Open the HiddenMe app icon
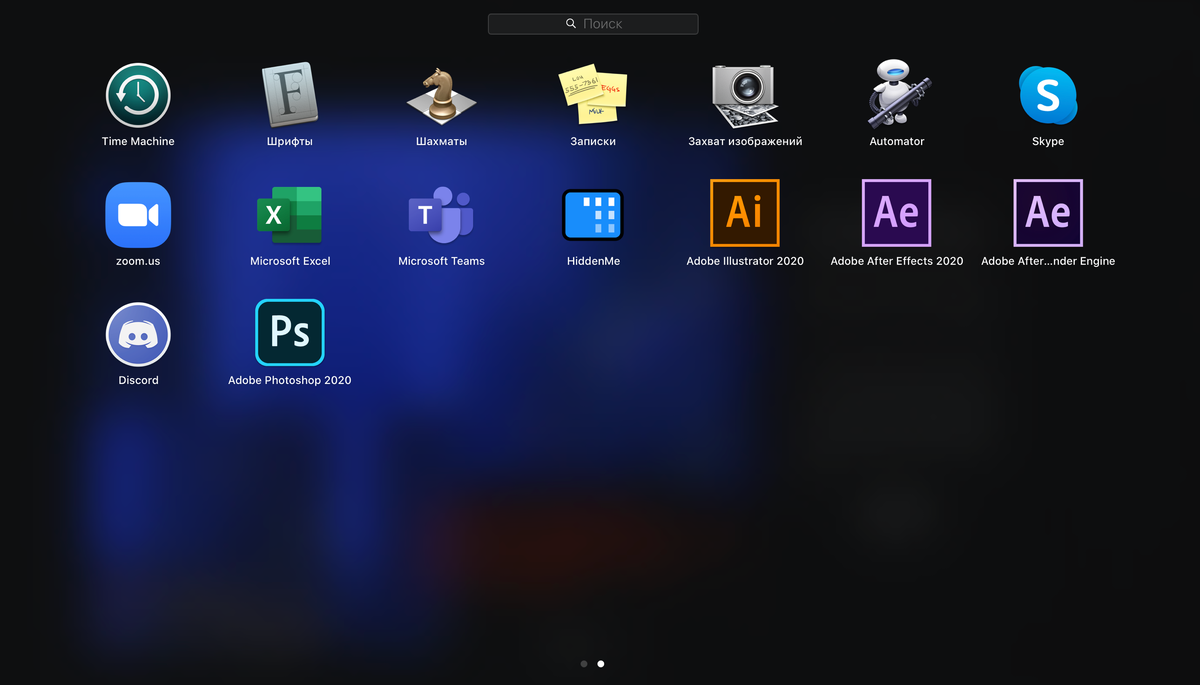Viewport: 1200px width, 685px height. (593, 215)
